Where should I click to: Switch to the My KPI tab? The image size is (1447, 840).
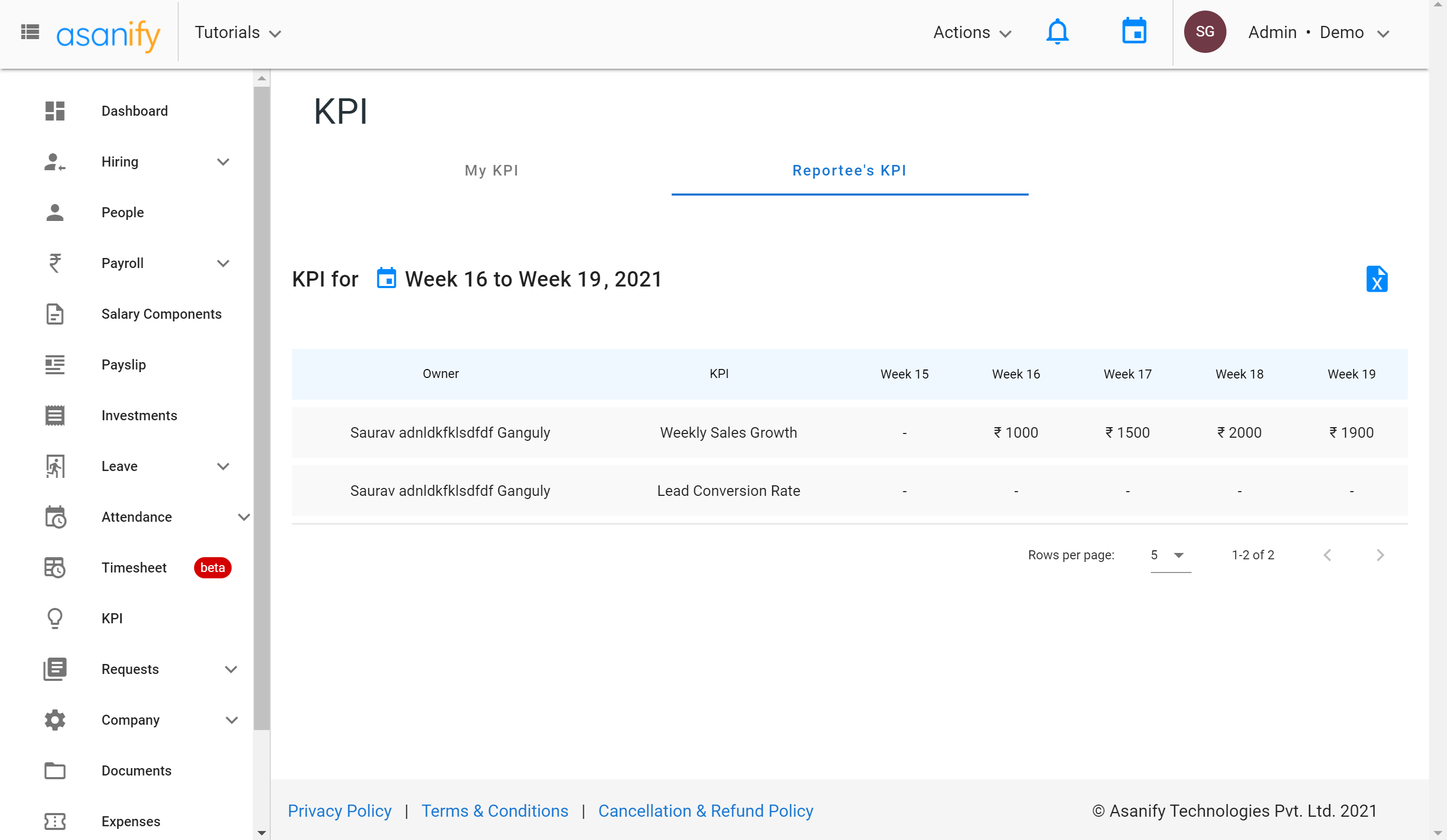pyautogui.click(x=491, y=170)
